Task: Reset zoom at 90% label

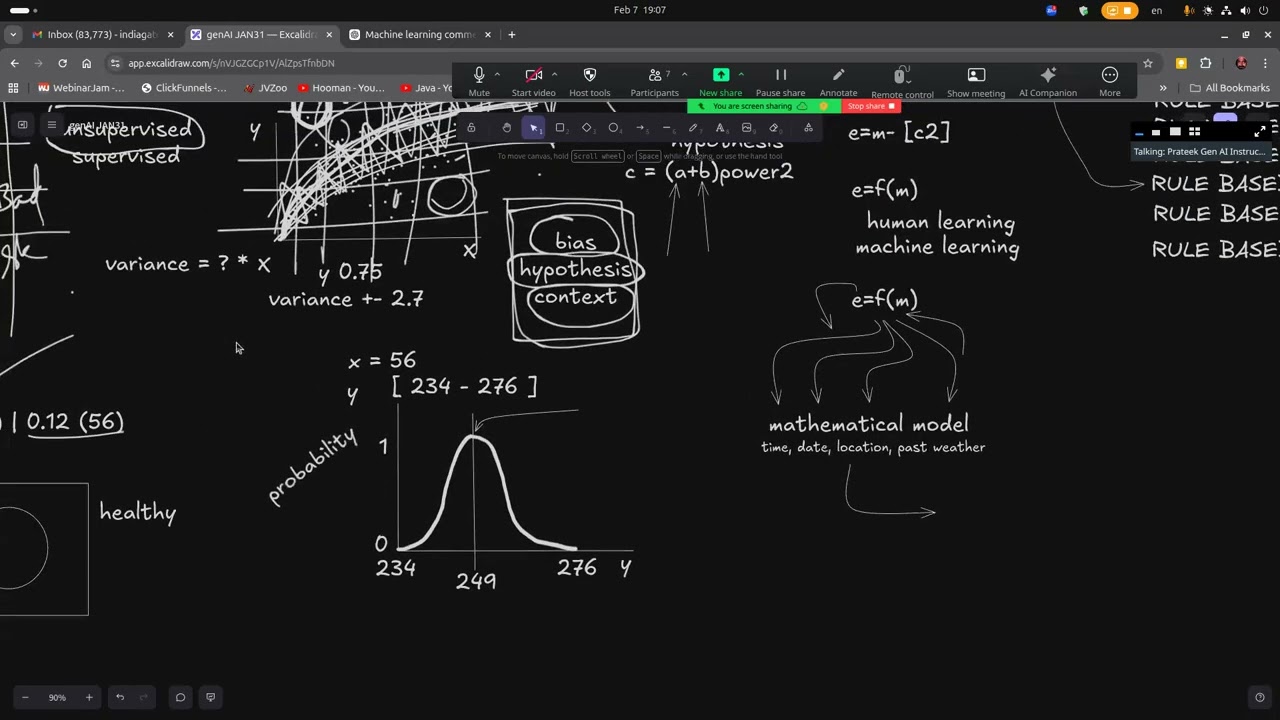Action: pyautogui.click(x=57, y=697)
